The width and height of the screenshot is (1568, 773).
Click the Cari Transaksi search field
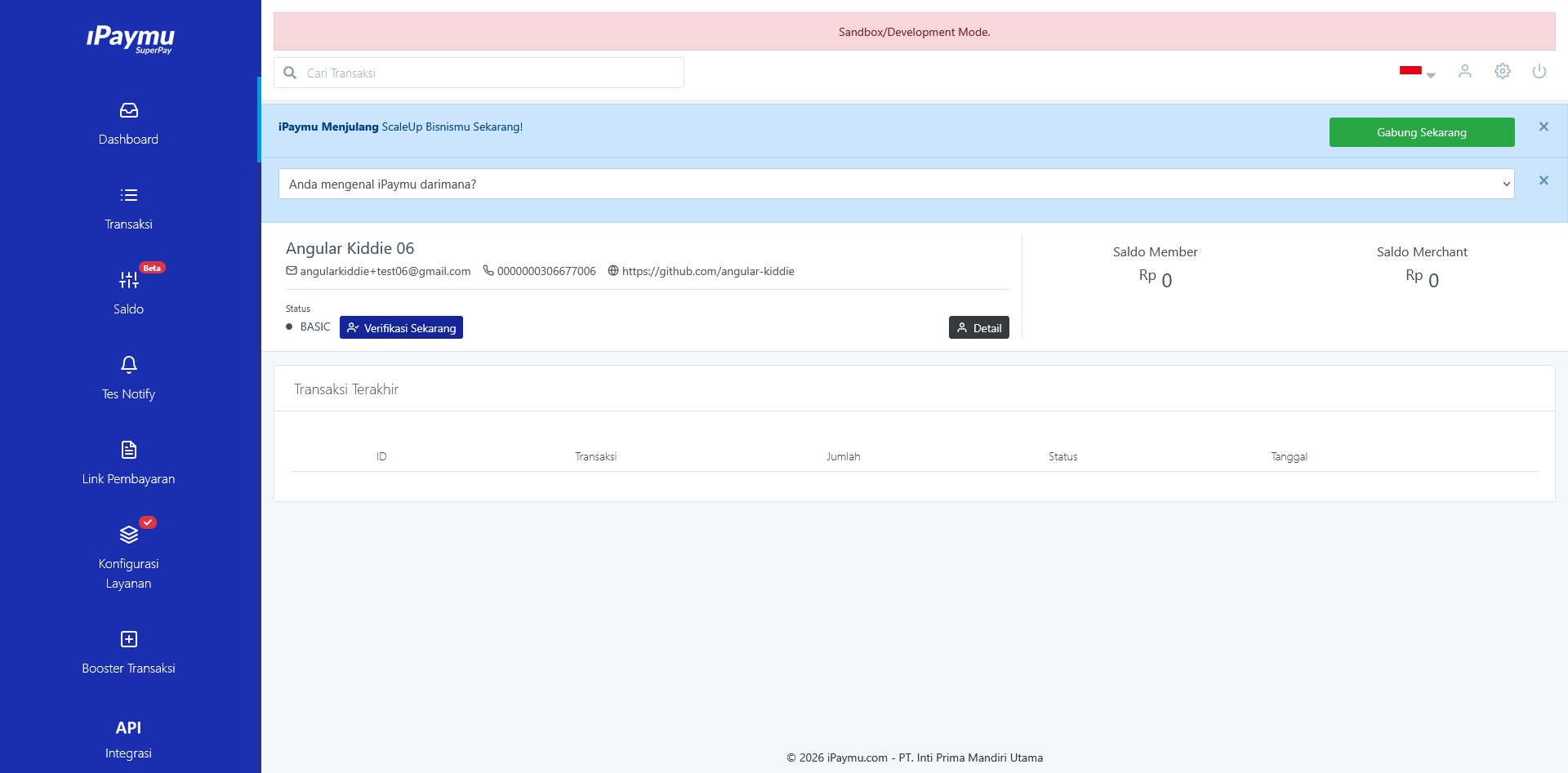pos(479,73)
